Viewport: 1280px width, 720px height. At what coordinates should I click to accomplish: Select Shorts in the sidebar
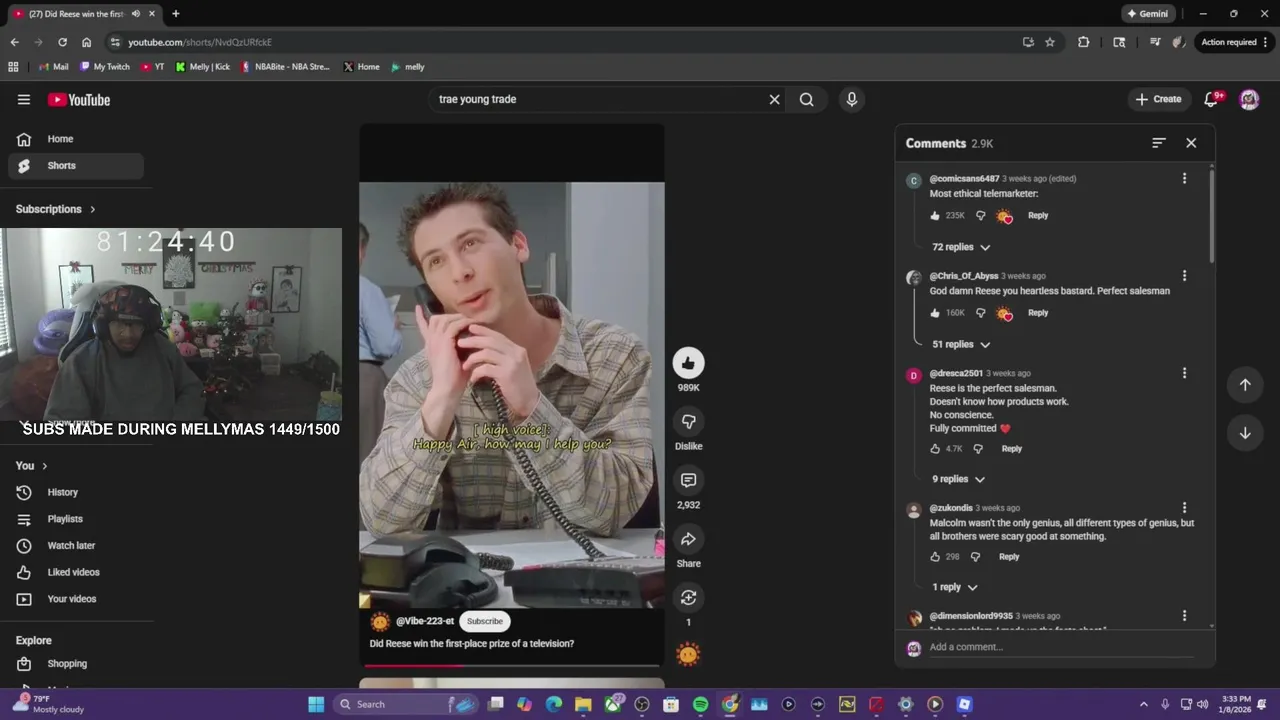[x=76, y=166]
